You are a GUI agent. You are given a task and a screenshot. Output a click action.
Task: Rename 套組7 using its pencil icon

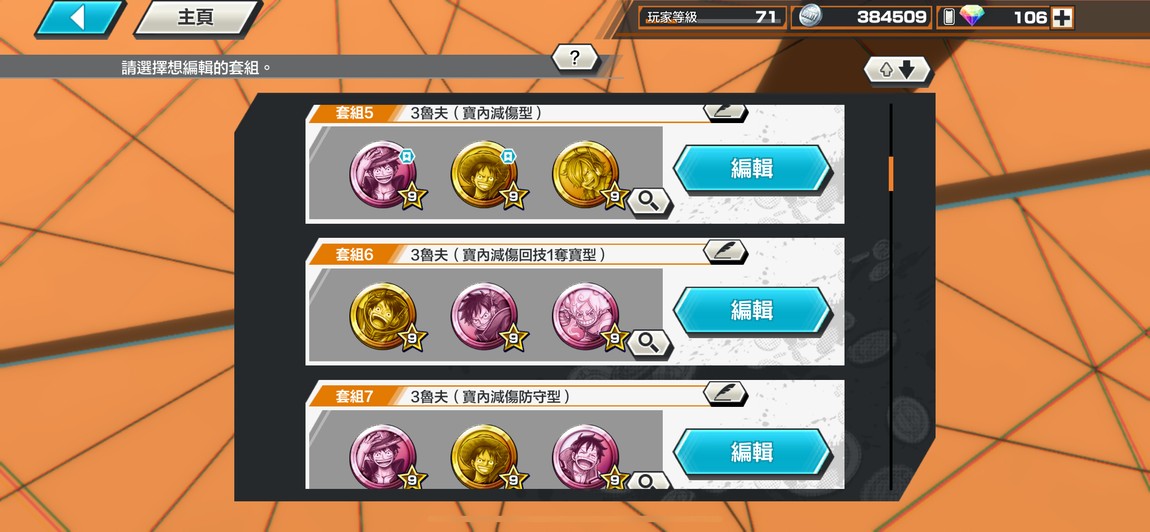coord(725,393)
